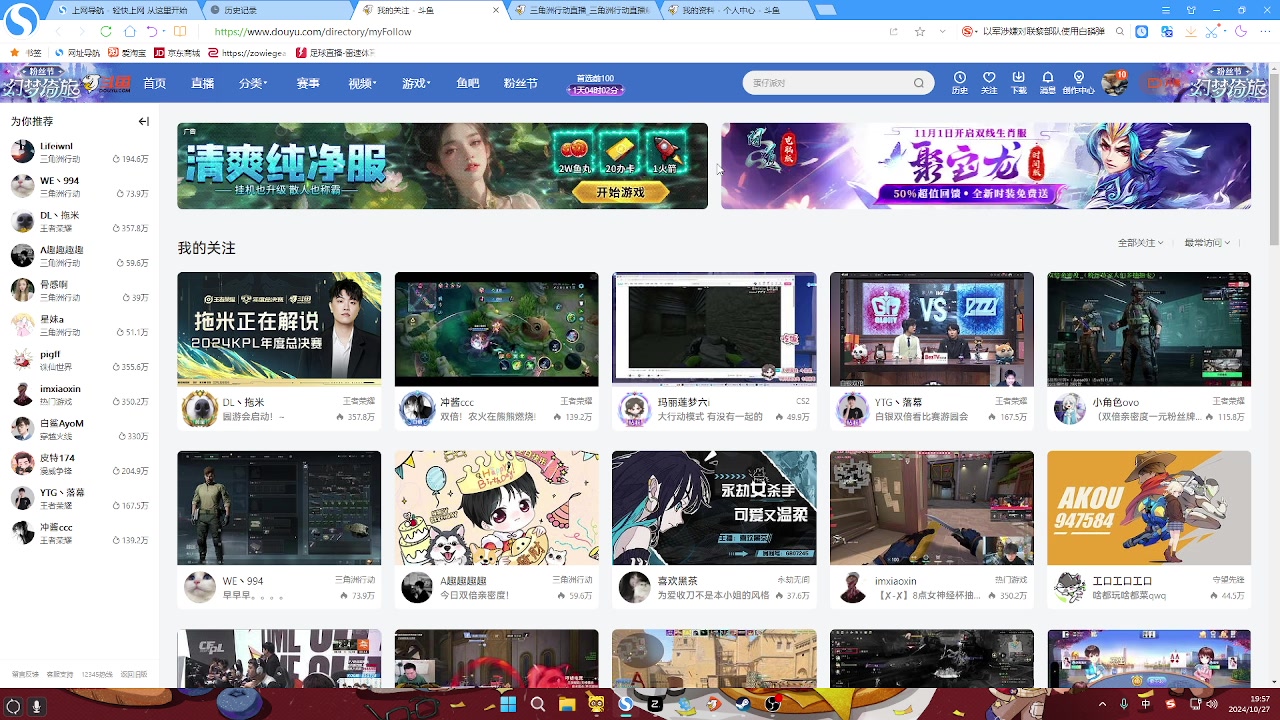Screen dimensions: 1280x720
Task: Click the search magnifier icon in search box
Action: tap(918, 83)
